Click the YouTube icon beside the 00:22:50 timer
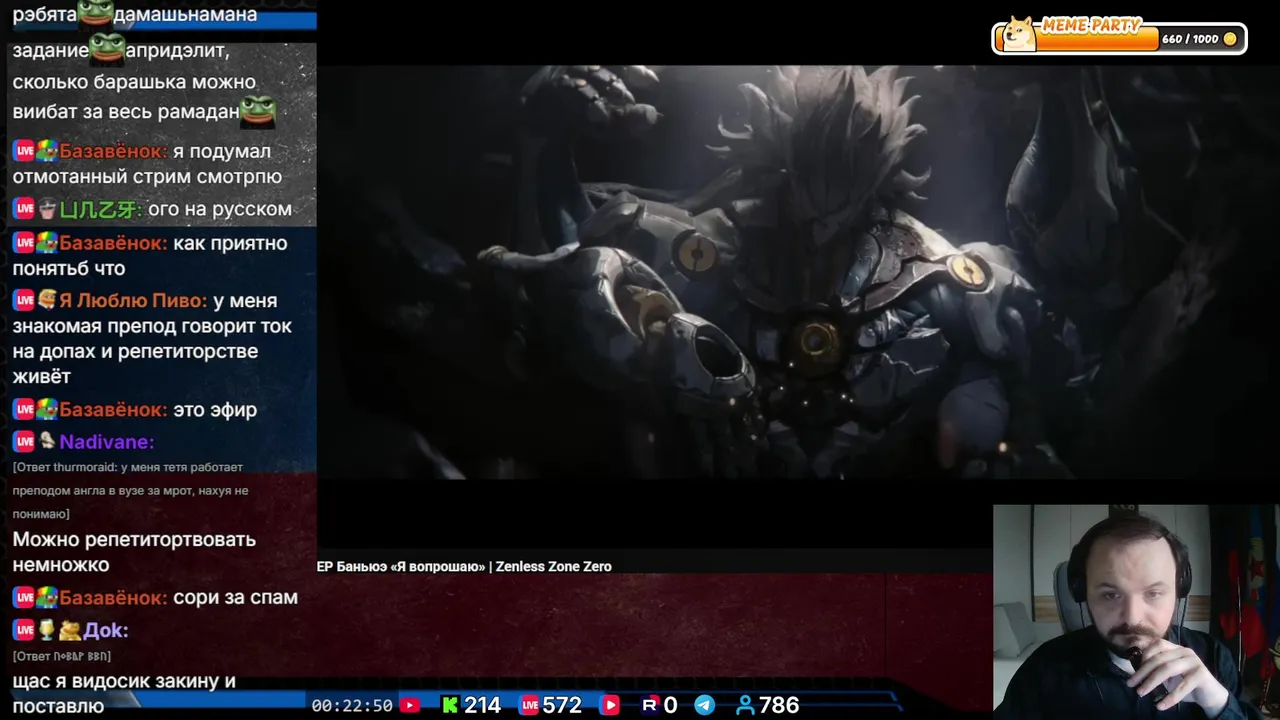The width and height of the screenshot is (1280, 720). 409,705
